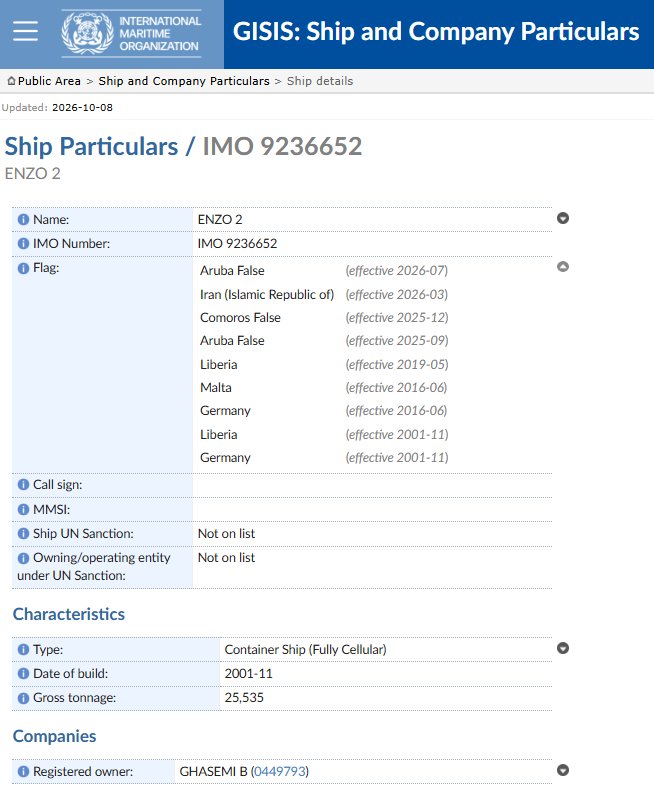The image size is (654, 796).
Task: Click the IMO logo emblem
Action: [87, 33]
